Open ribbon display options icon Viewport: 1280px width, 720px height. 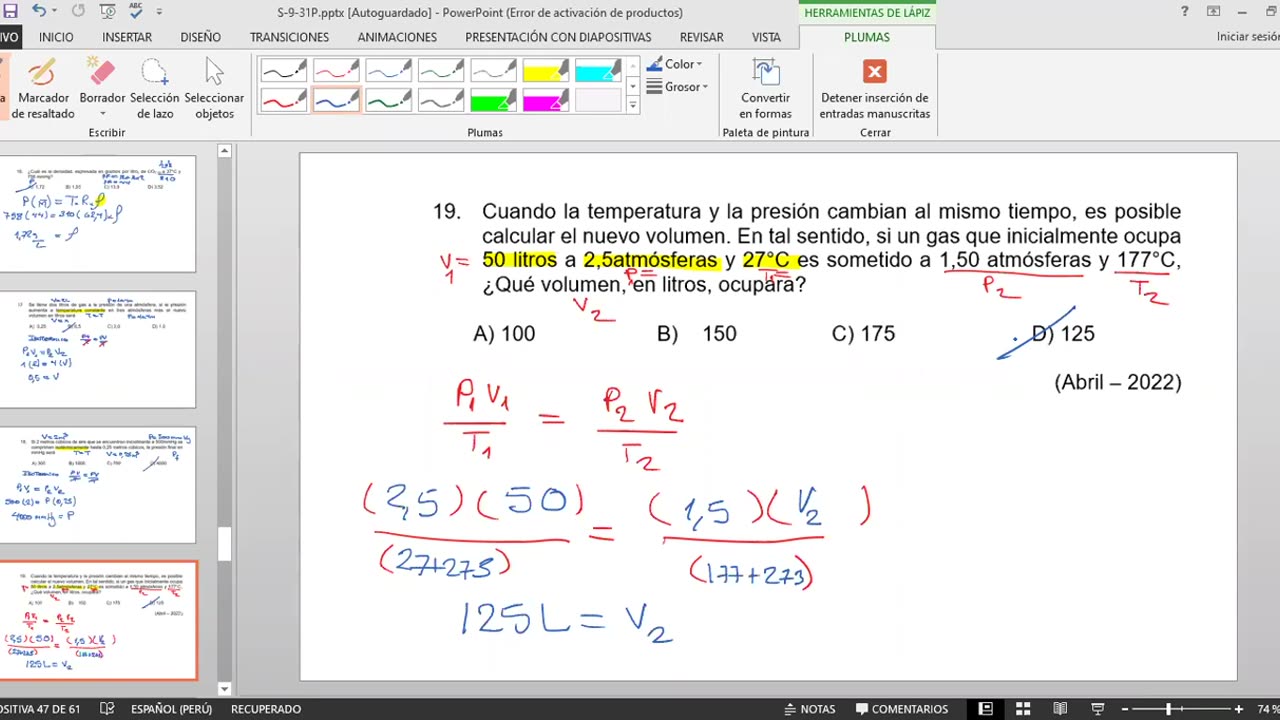point(1214,12)
